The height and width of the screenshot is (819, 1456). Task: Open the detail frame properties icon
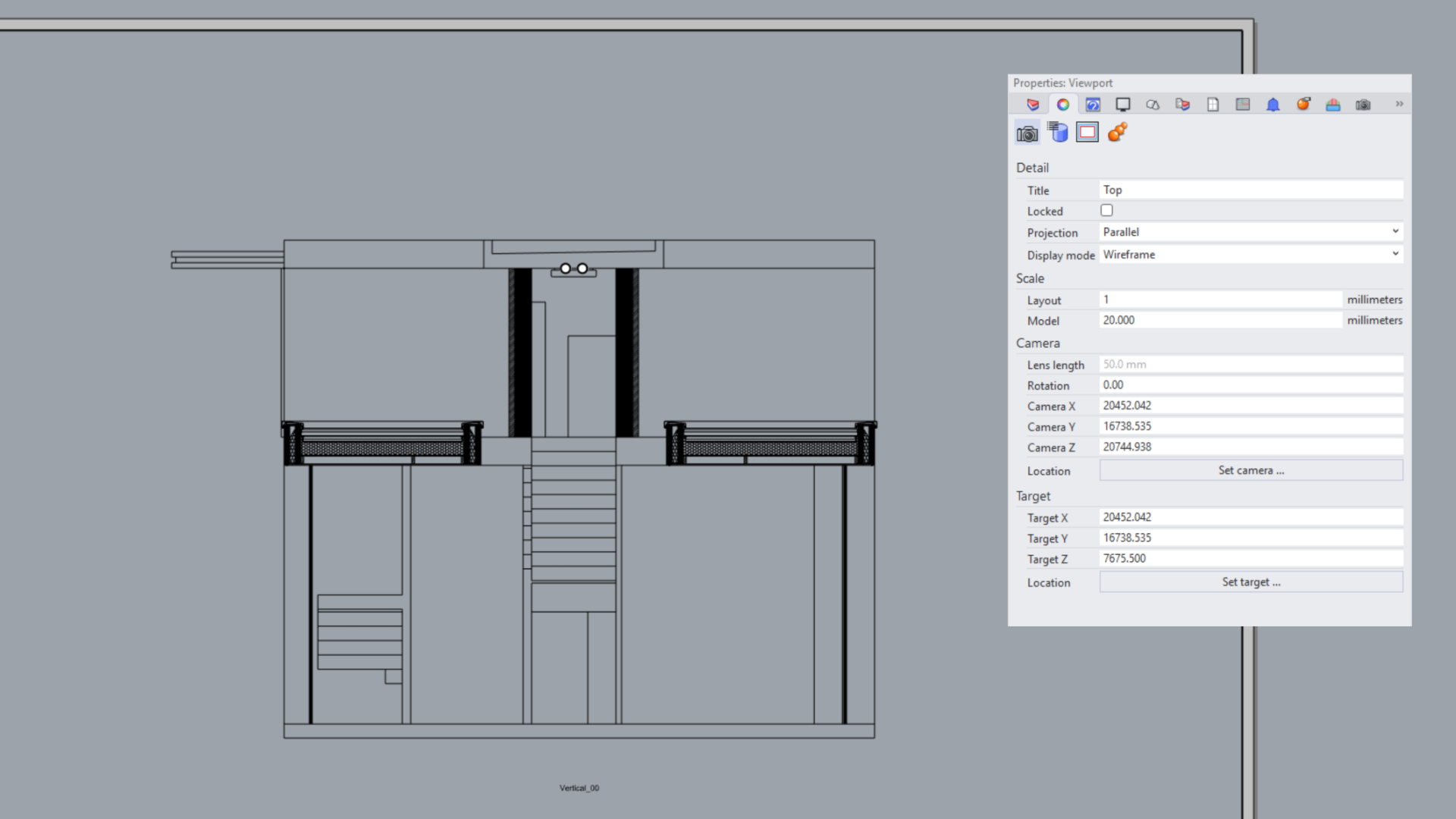(1087, 133)
